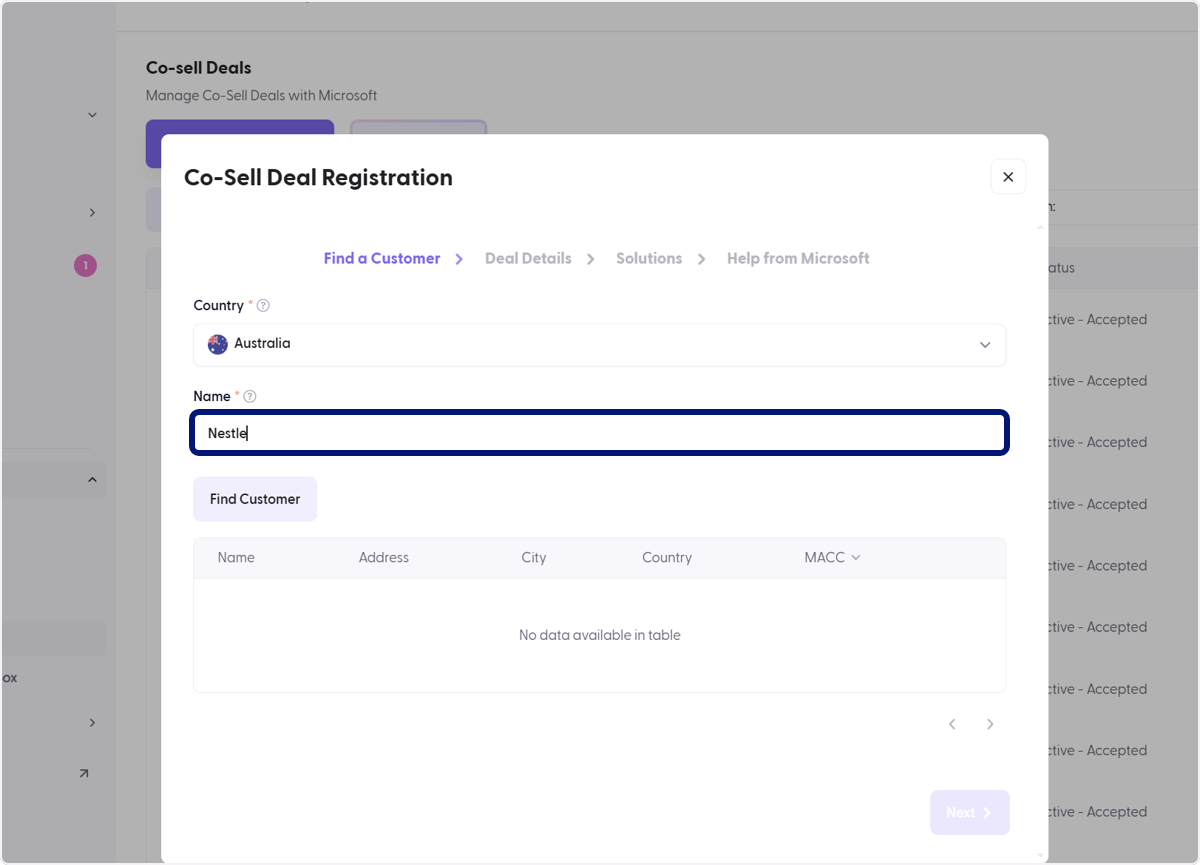Click the Name help question-mark icon
The image size is (1200, 865).
point(250,397)
